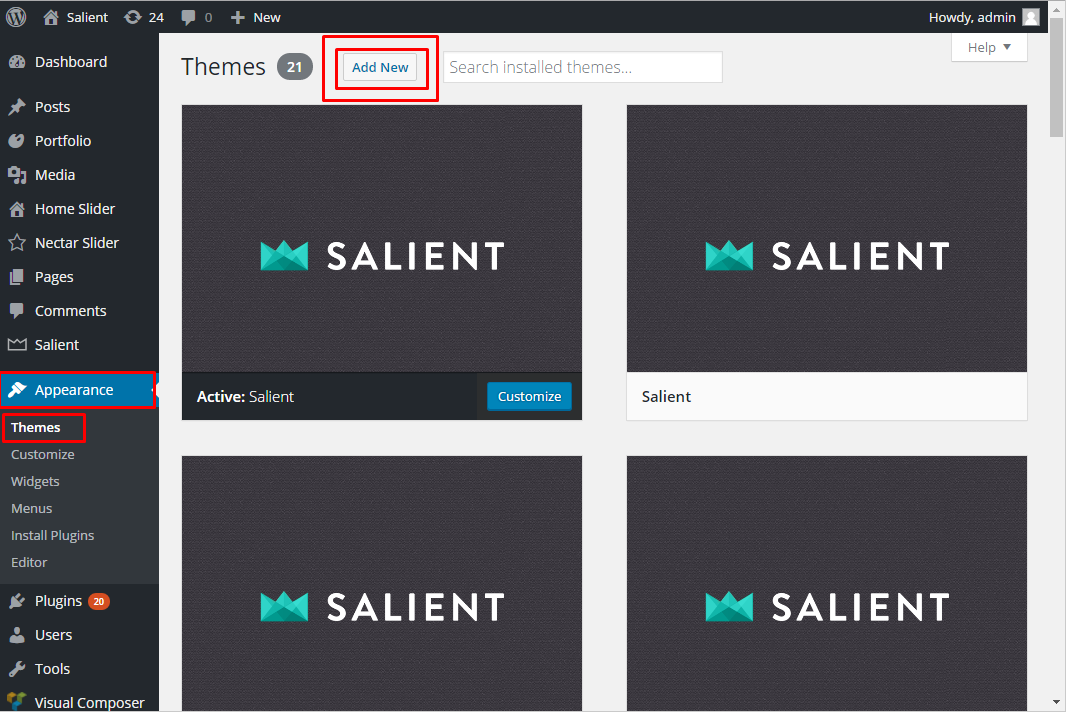Viewport: 1066px width, 712px height.
Task: Click the Comments speech bubble sidebar icon
Action: (17, 311)
